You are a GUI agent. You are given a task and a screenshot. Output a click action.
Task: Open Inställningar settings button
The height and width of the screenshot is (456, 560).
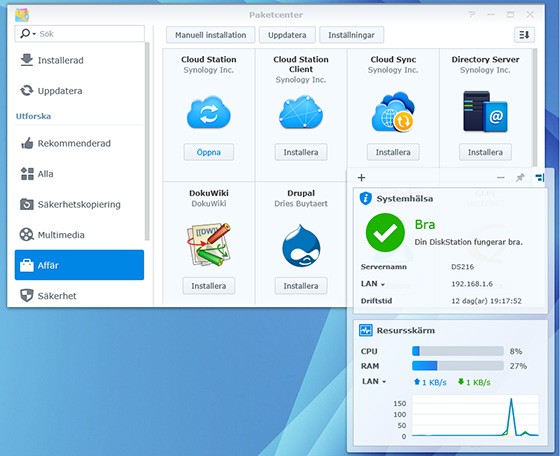point(351,35)
